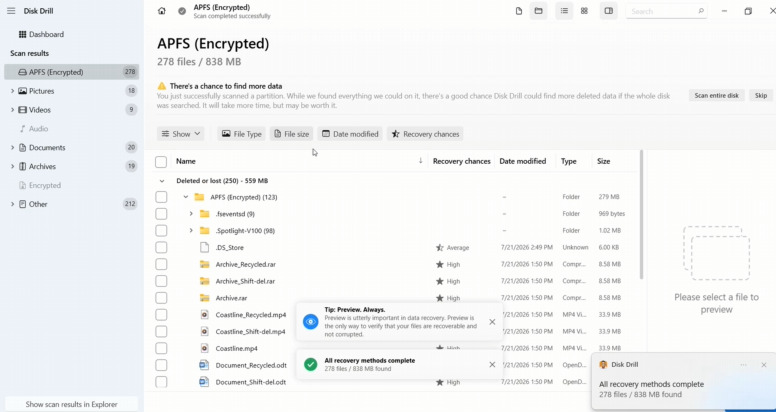This screenshot has height=412, width=776.
Task: Check the Archive_Shift-del.rar checkbox
Action: pyautogui.click(x=161, y=281)
